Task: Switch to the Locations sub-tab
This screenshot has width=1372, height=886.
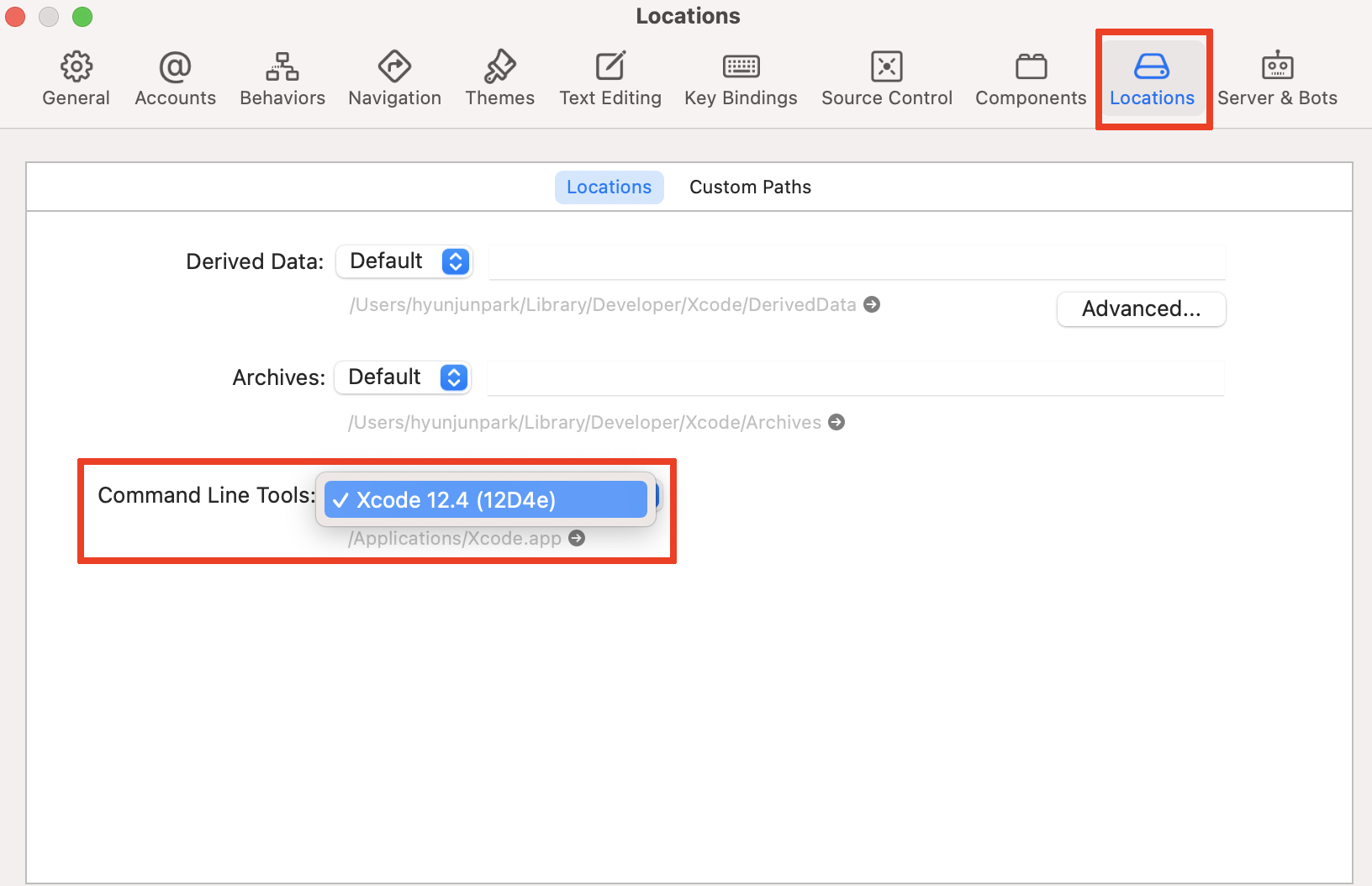Action: pyautogui.click(x=609, y=187)
